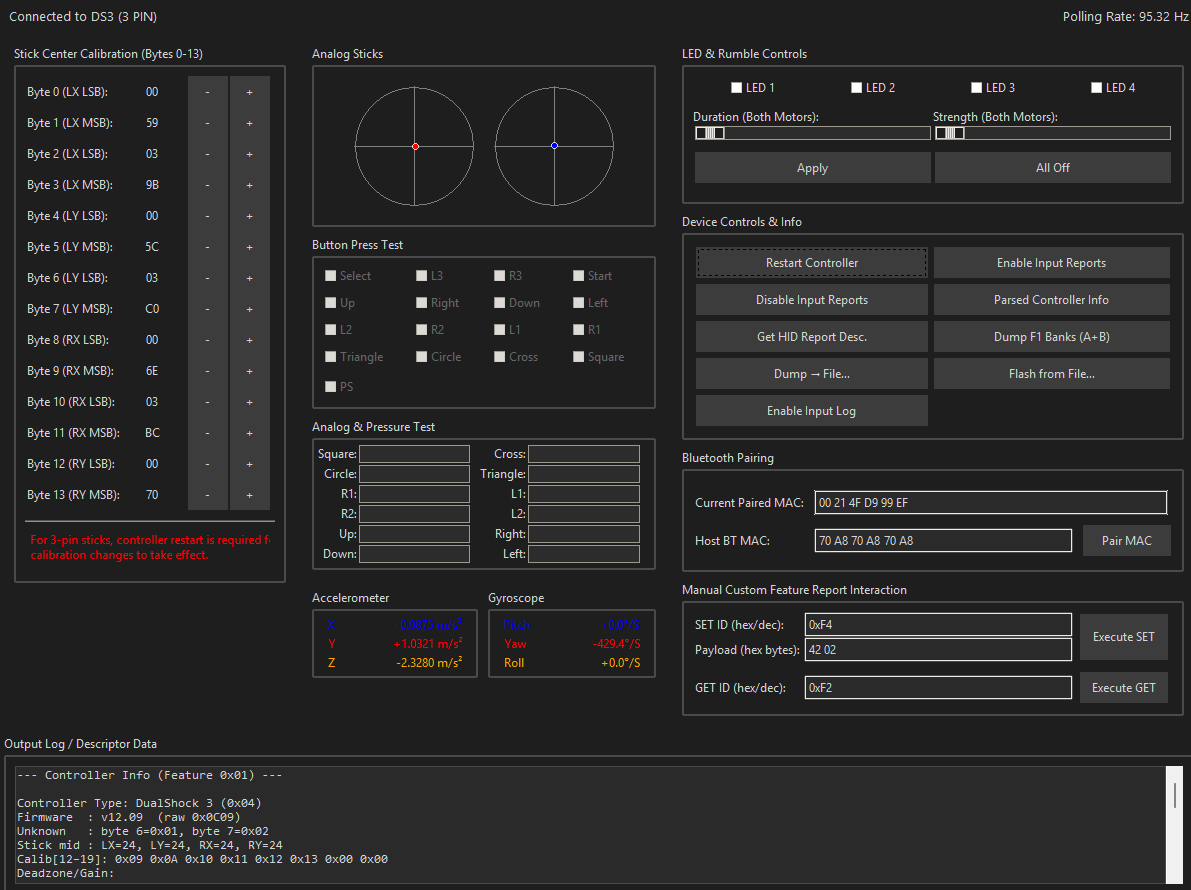Focus the GET ID (hex/dec) field
The width and height of the screenshot is (1191, 890).
pos(938,688)
